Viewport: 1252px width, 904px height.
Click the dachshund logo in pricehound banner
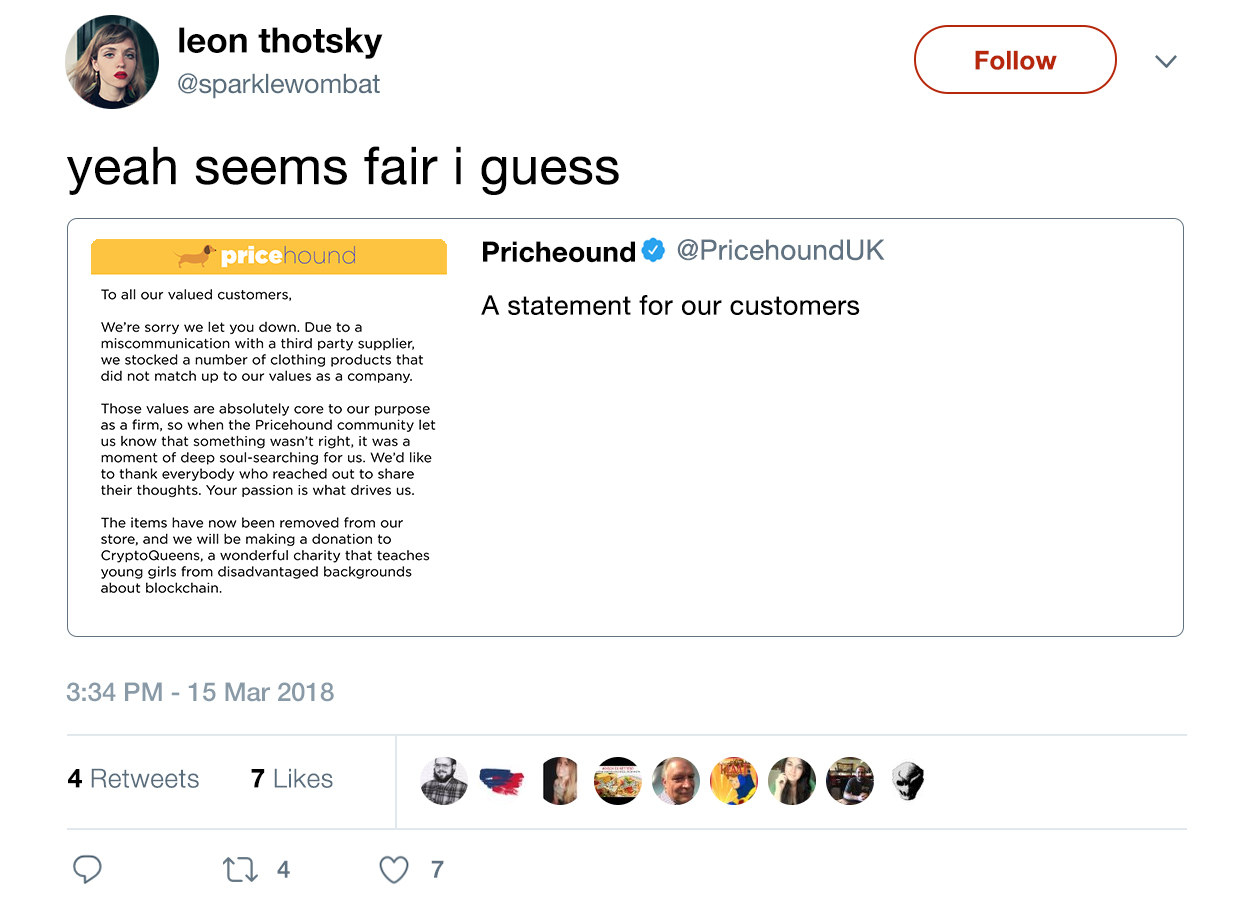pyautogui.click(x=196, y=256)
